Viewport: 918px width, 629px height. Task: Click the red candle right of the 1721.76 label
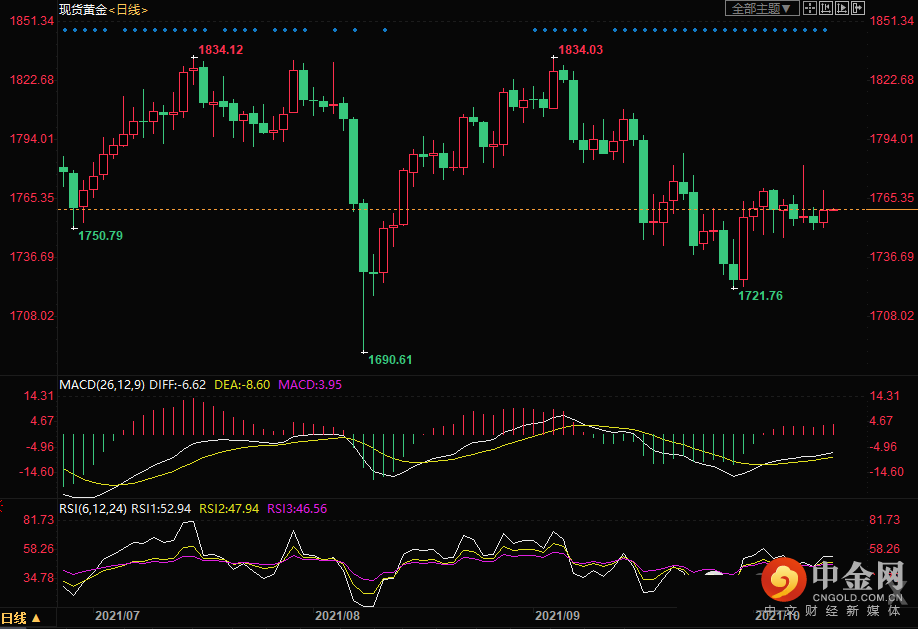point(744,248)
